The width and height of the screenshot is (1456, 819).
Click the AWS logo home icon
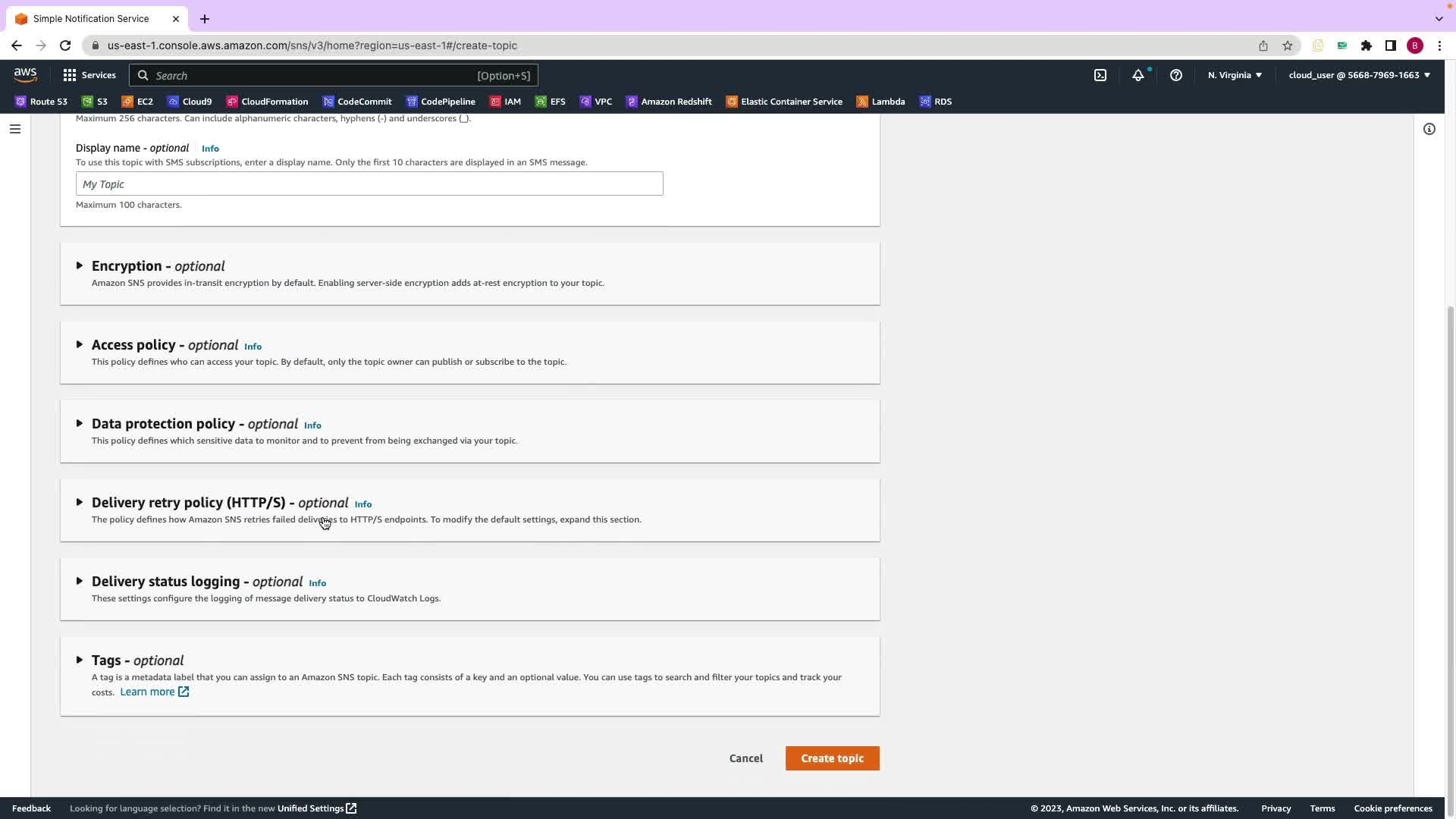tap(25, 74)
